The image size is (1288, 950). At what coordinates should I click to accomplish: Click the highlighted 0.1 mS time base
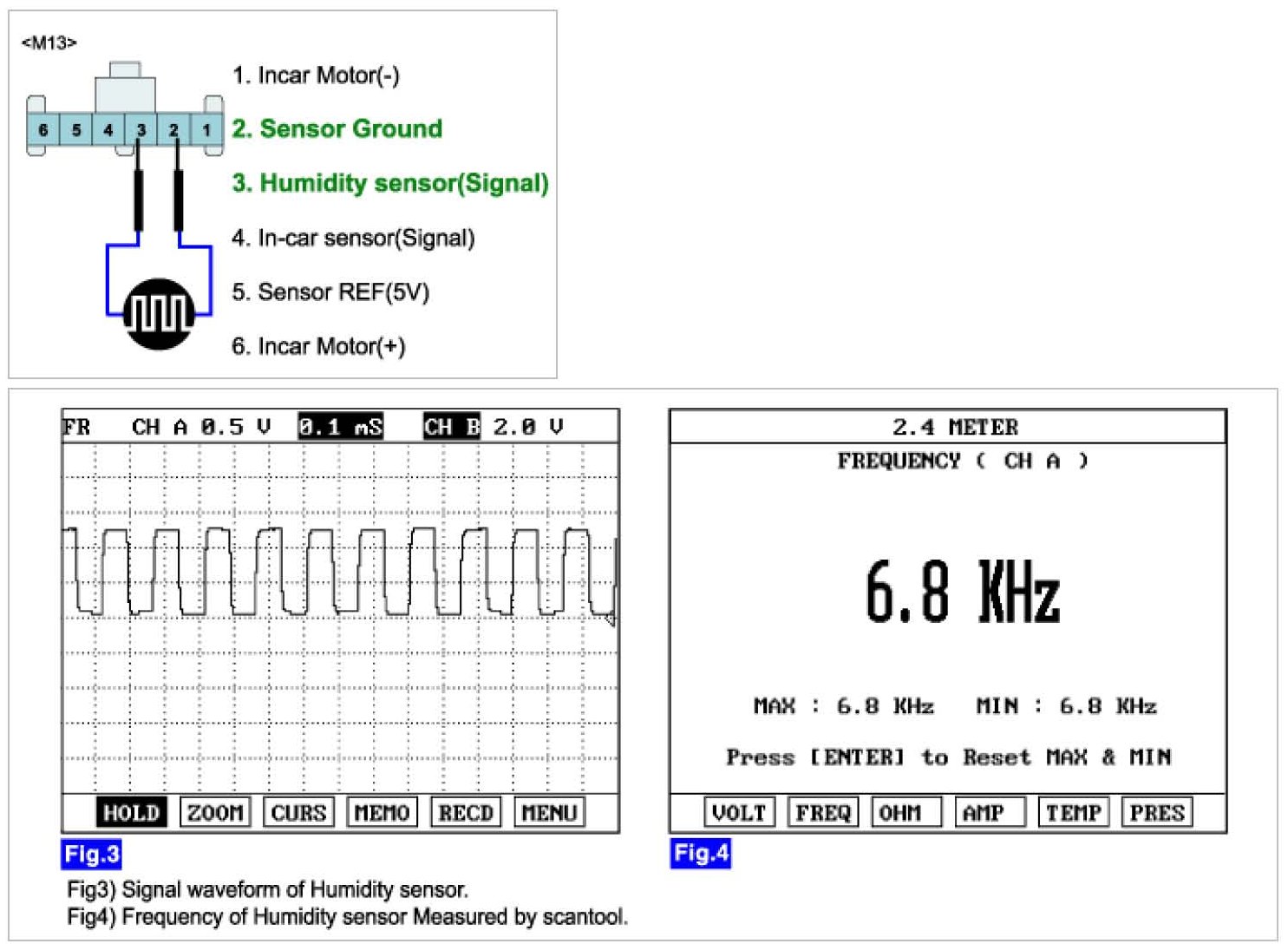tap(340, 427)
